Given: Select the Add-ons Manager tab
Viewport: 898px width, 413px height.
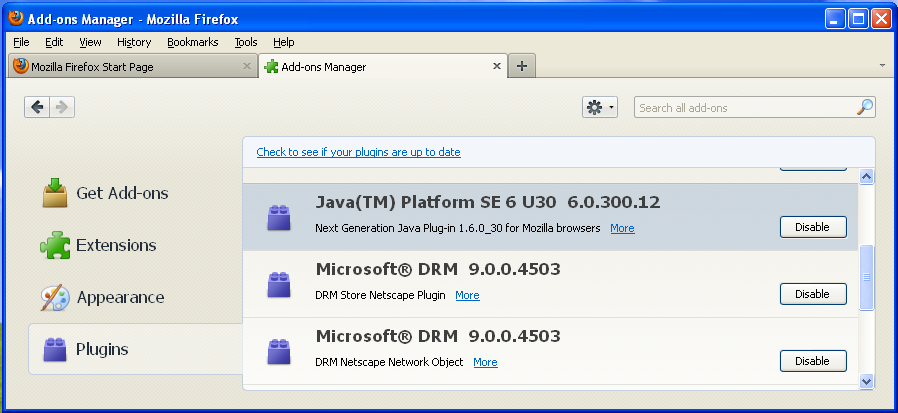Looking at the screenshot, I should tap(383, 66).
